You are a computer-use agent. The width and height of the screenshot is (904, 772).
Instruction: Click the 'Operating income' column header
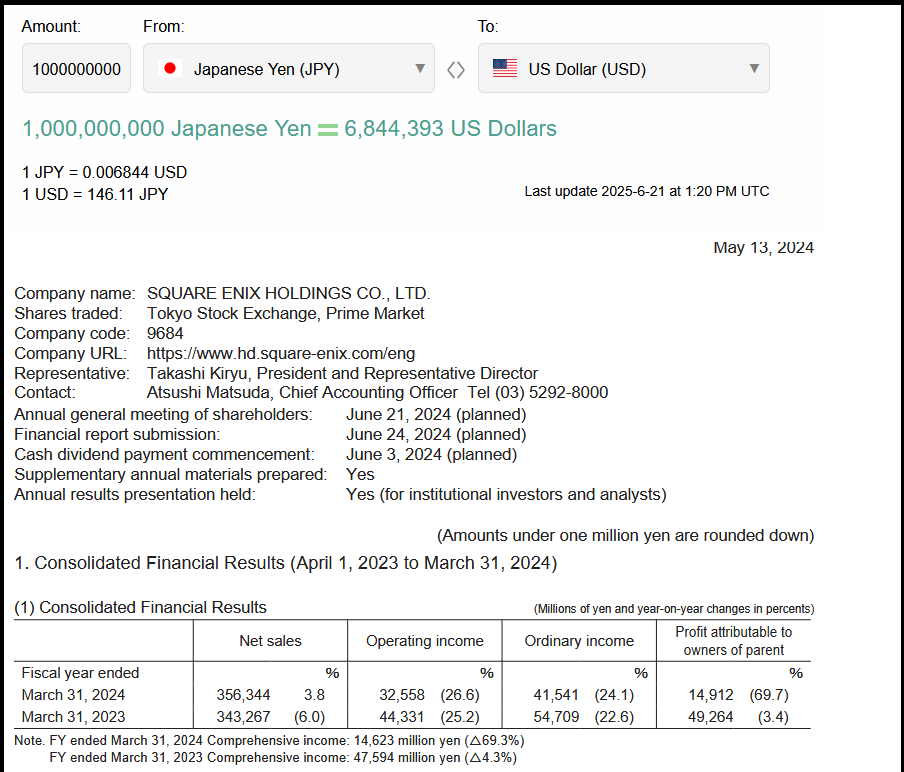point(425,641)
